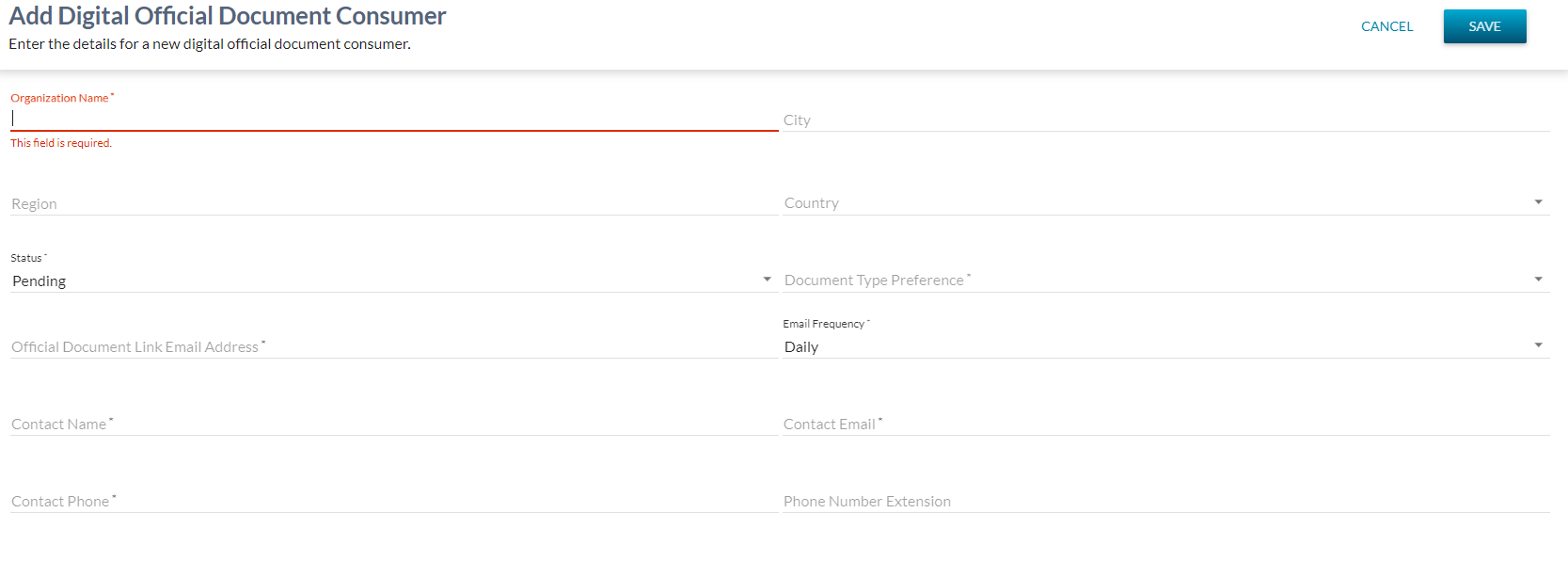Expand Document Type Preference using its arrow

point(1538,280)
